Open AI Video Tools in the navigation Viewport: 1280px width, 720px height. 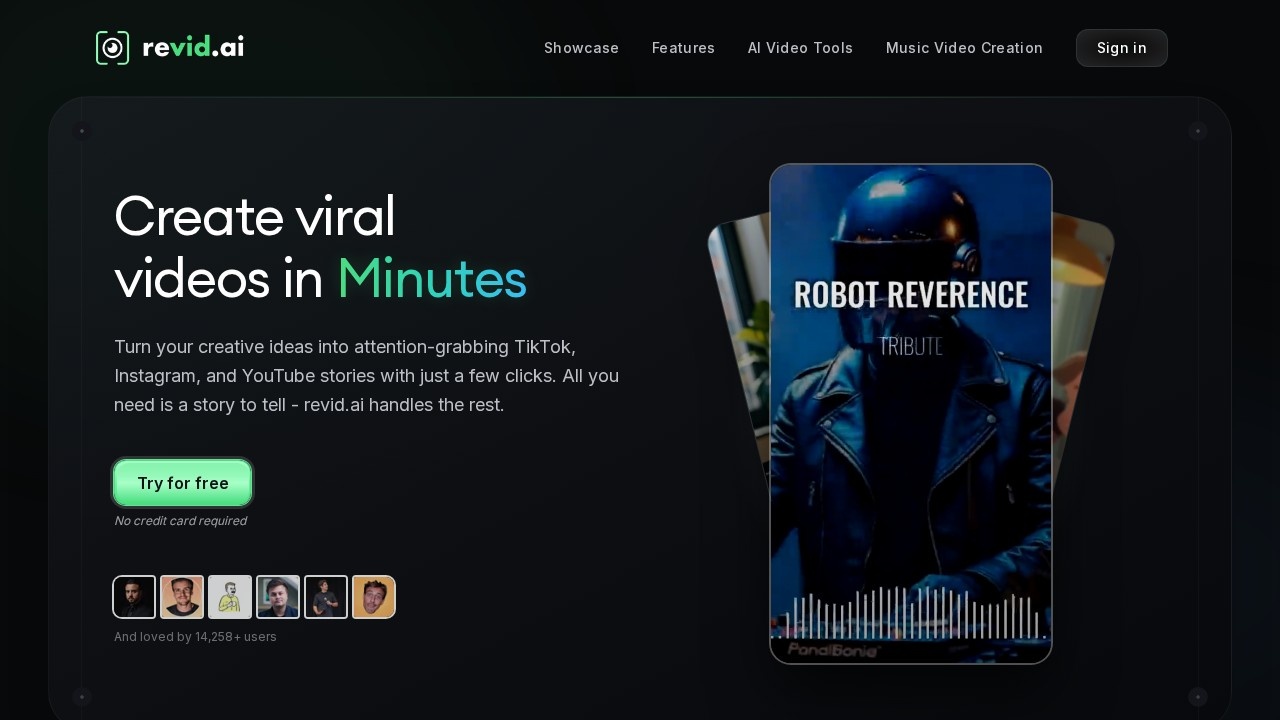click(x=800, y=48)
